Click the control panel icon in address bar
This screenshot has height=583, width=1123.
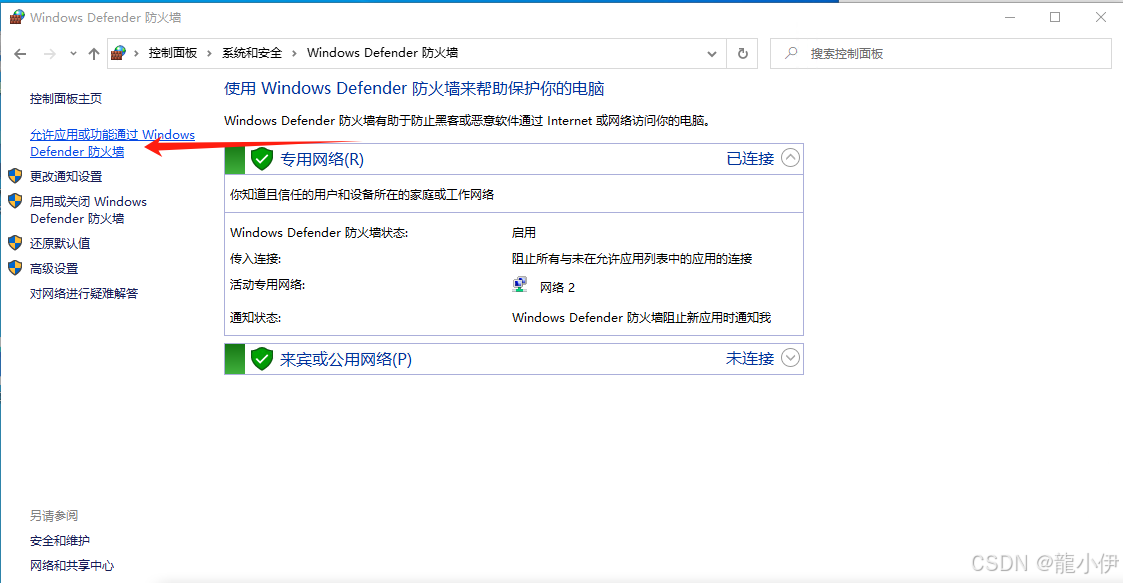[x=119, y=53]
